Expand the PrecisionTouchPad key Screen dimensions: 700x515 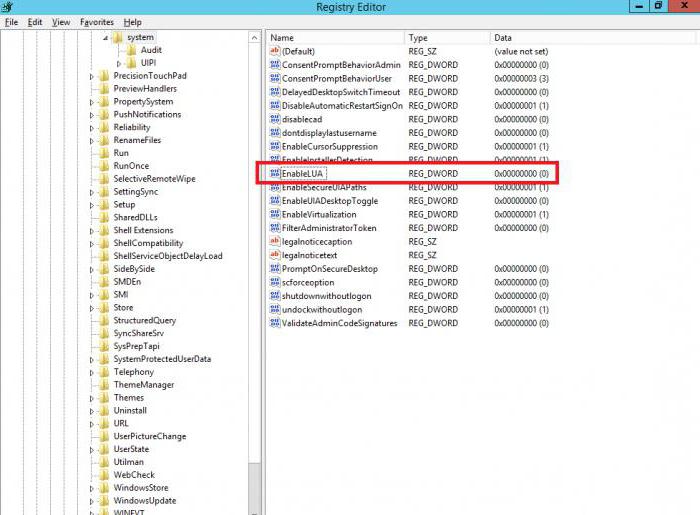coord(92,76)
